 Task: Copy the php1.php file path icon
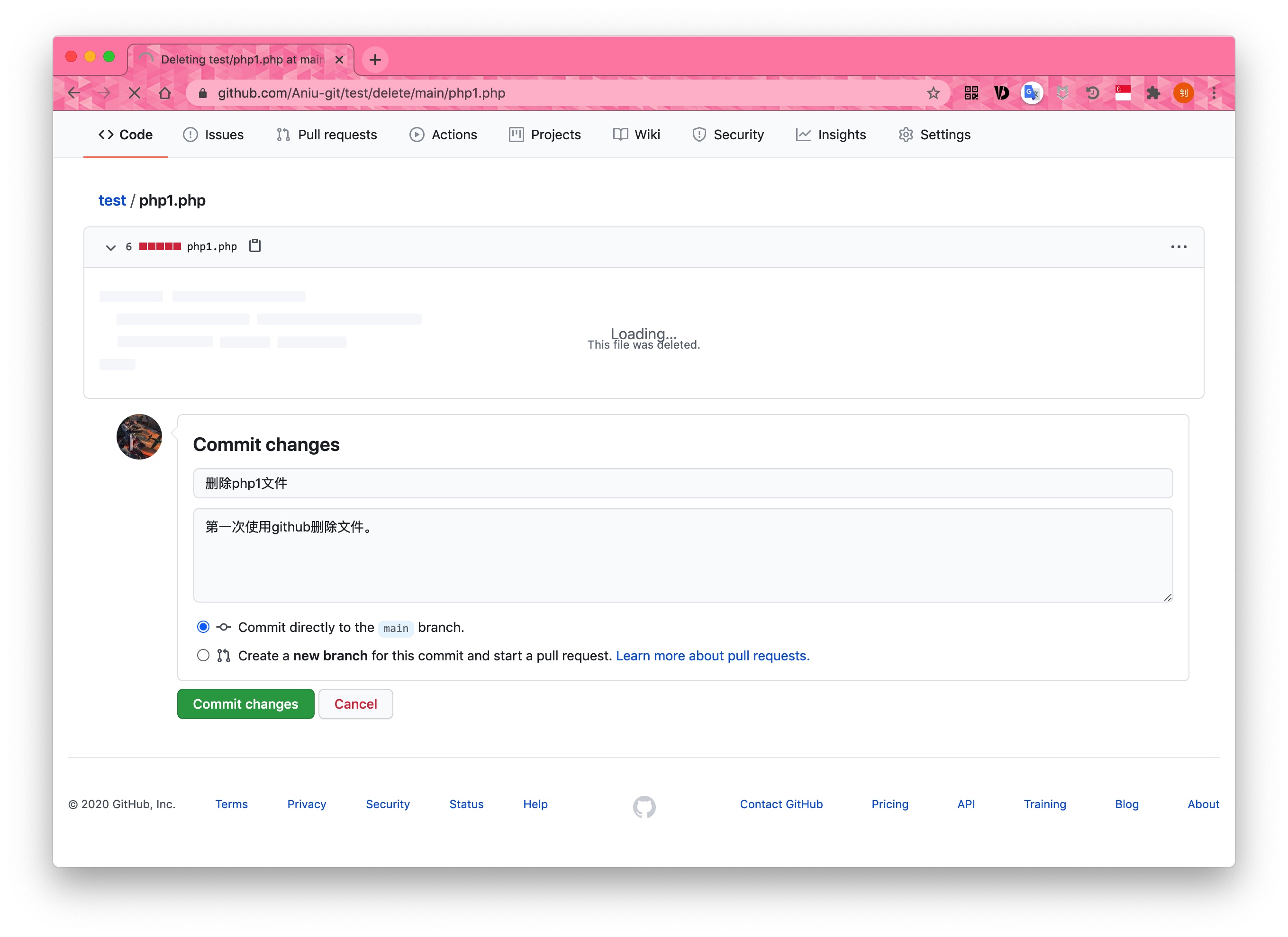[255, 246]
